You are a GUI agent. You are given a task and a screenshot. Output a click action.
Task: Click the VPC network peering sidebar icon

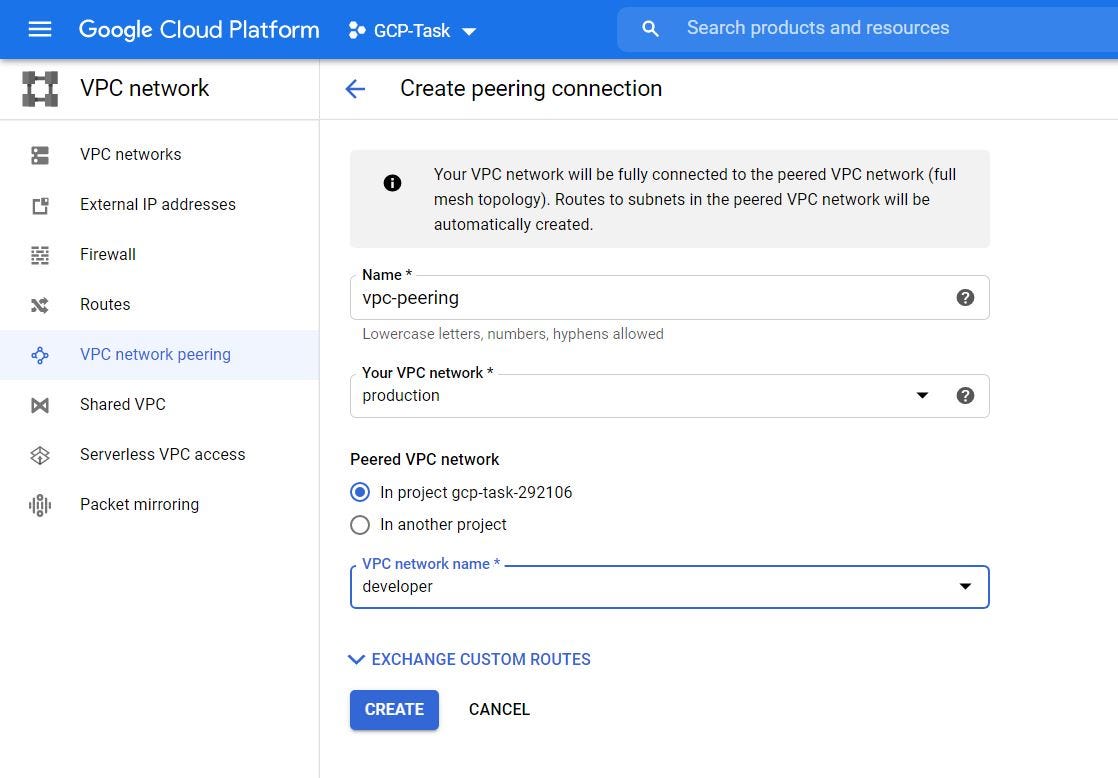(x=40, y=355)
